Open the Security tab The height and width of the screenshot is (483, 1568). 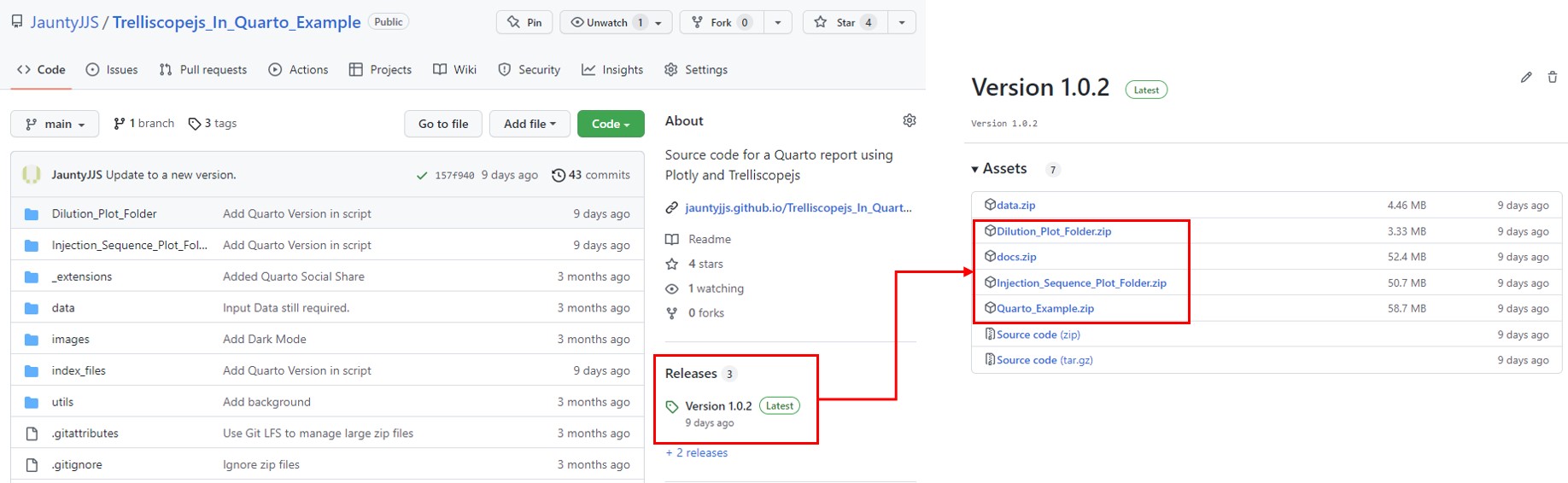click(x=529, y=70)
